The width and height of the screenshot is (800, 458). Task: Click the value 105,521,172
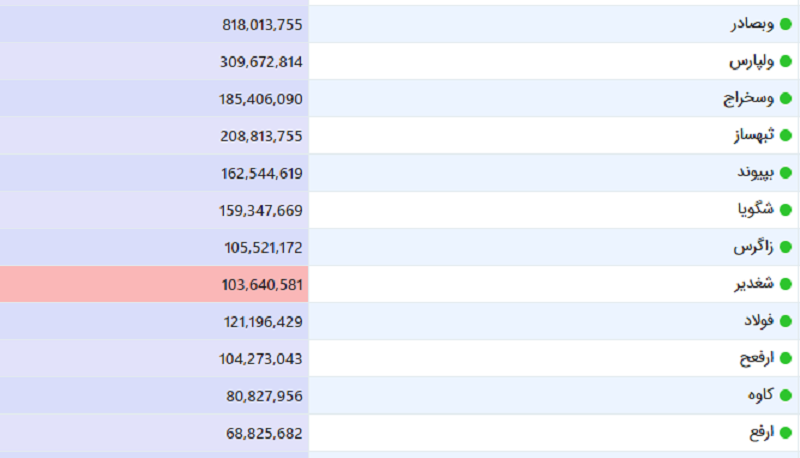[263, 247]
